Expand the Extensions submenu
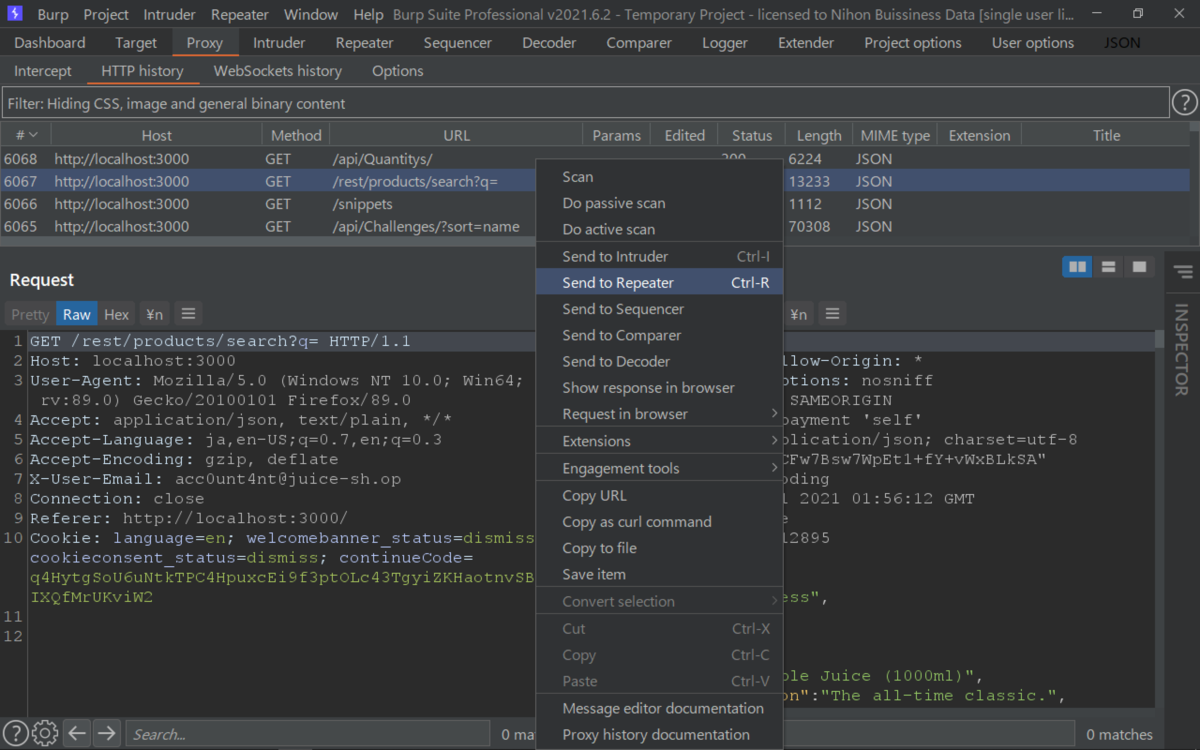The image size is (1200, 750). tap(659, 441)
